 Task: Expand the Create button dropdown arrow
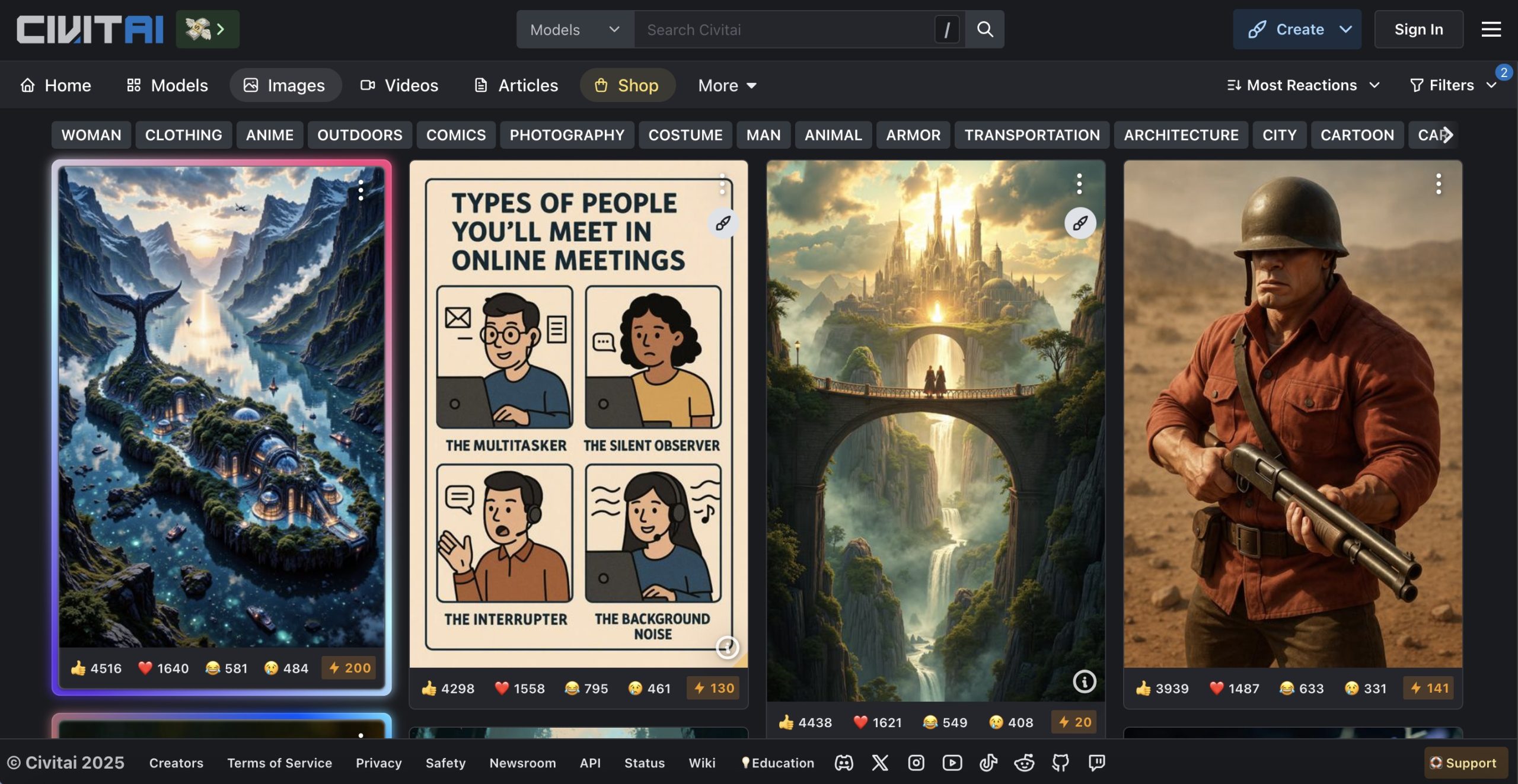point(1346,29)
